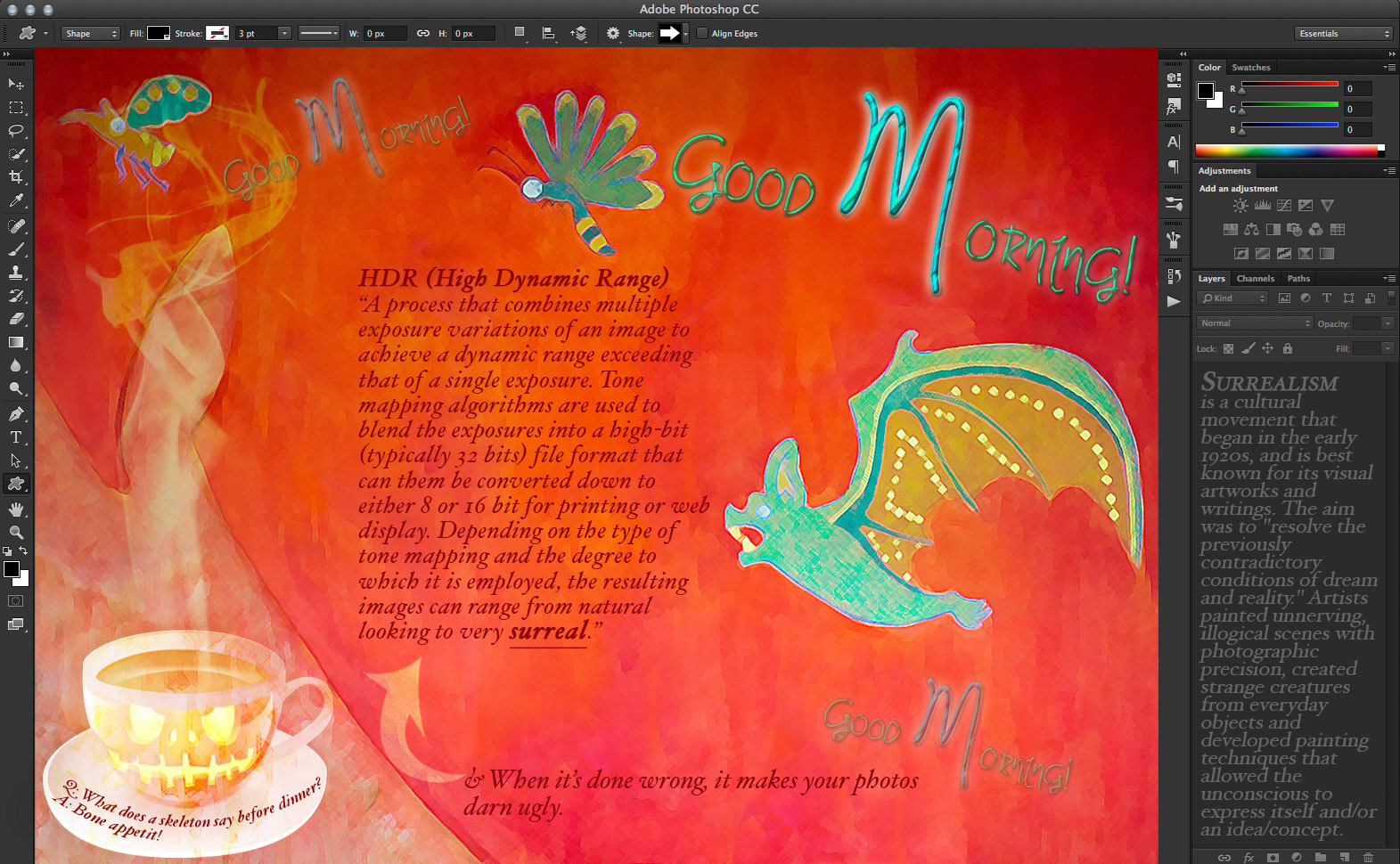Open the History panel icon

[1174, 276]
